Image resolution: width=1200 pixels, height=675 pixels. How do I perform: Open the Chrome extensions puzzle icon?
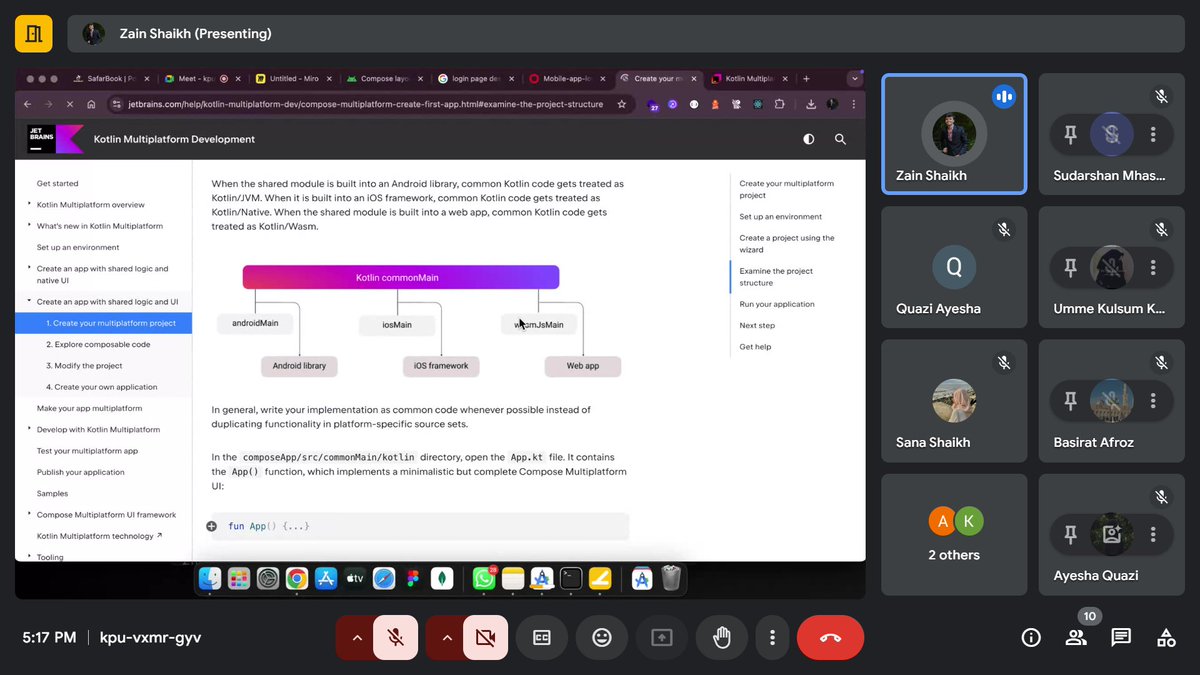[780, 104]
